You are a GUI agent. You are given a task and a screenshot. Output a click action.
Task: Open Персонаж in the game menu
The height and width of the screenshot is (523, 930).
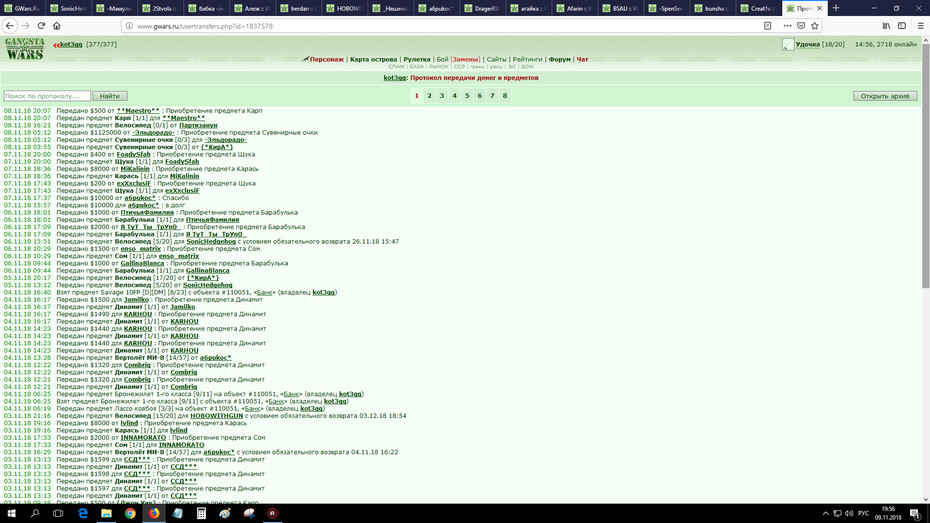(x=327, y=59)
